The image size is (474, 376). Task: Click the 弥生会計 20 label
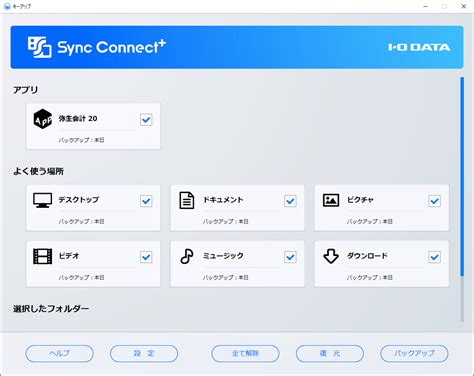78,118
